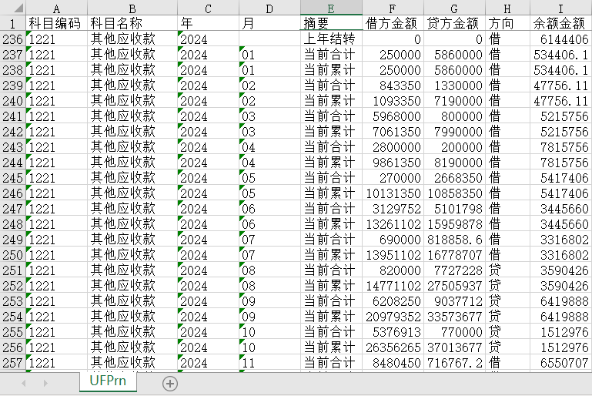Screen dimensions: 592x396
Task: Click the next sheet navigation arrow
Action: [45, 383]
